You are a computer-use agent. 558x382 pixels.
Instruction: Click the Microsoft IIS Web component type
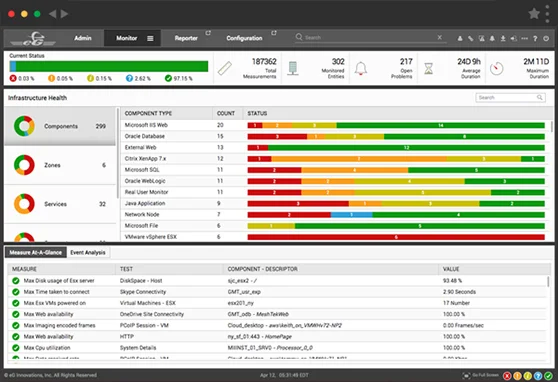pos(146,125)
